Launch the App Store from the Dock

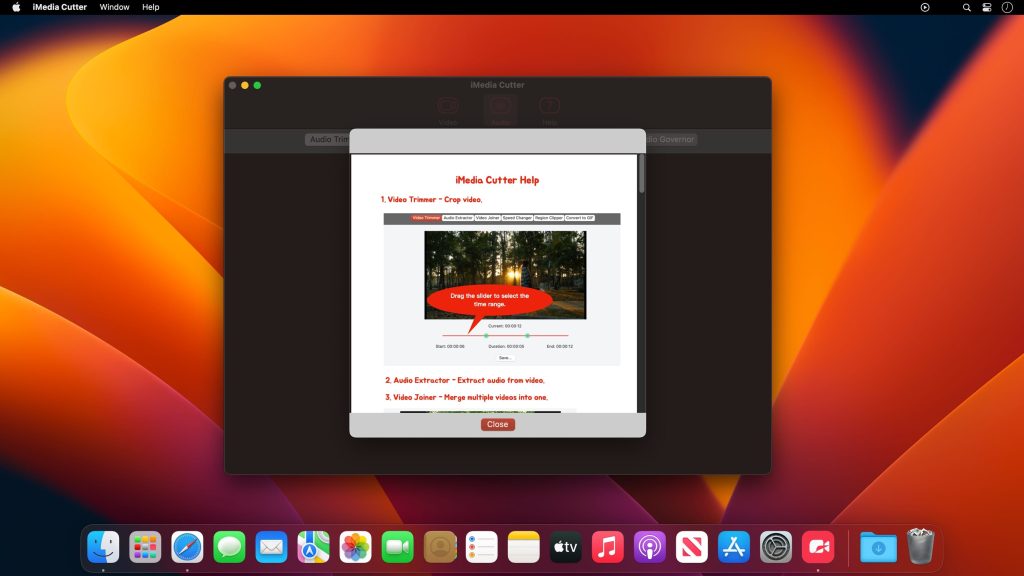pos(733,547)
